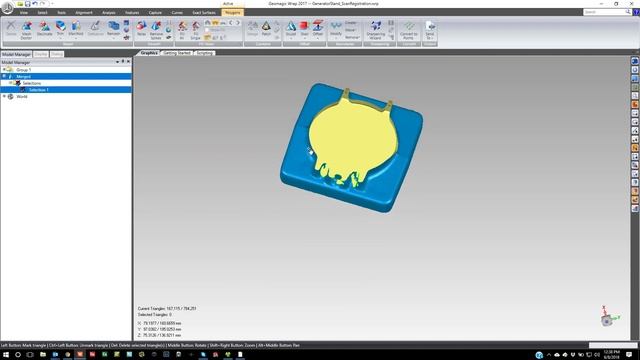
Task: Select the Polygons ribbon tab
Action: click(233, 13)
